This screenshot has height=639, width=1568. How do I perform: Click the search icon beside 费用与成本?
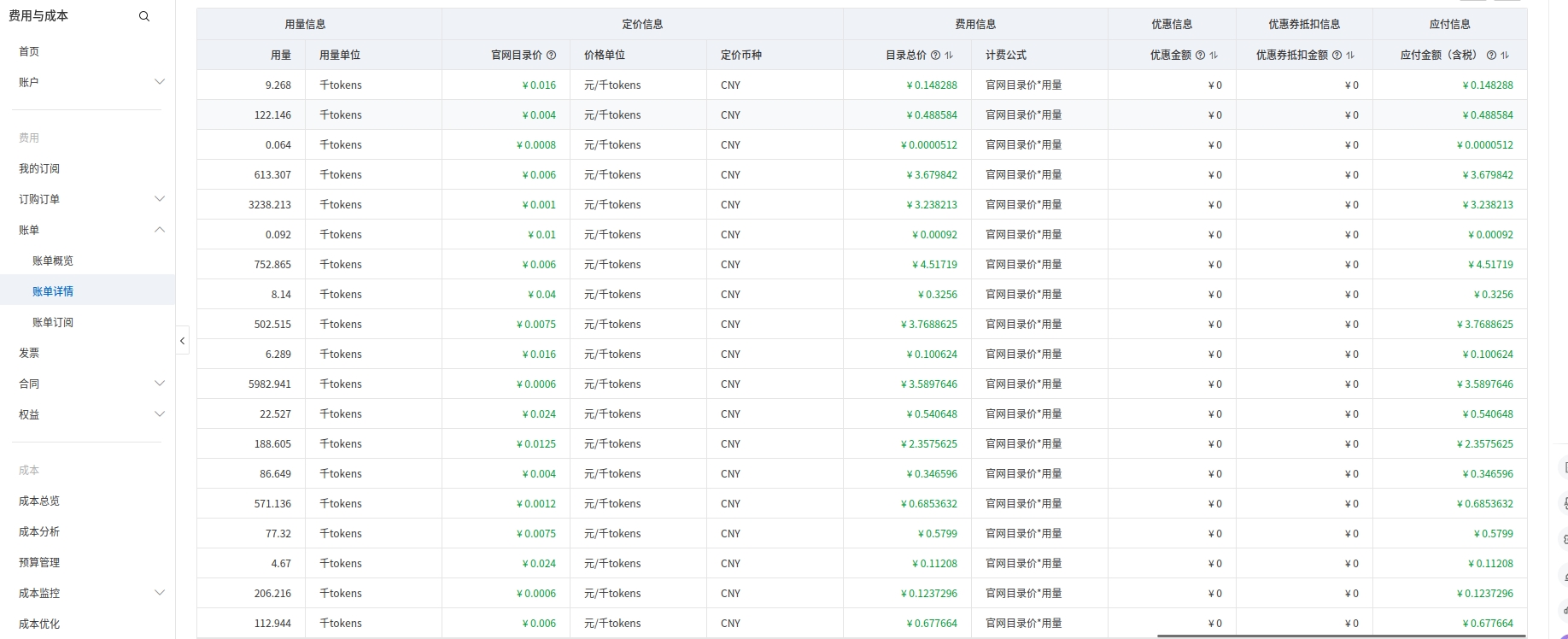pos(144,16)
